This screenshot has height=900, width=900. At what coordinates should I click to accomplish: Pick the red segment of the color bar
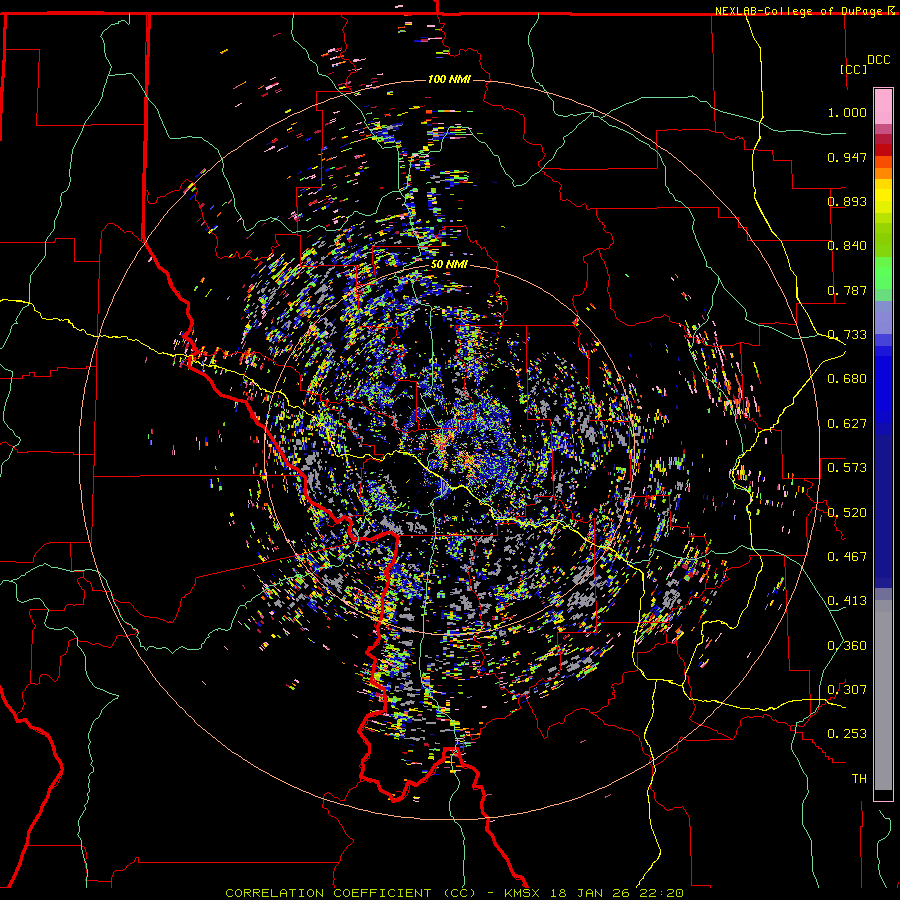pos(883,149)
